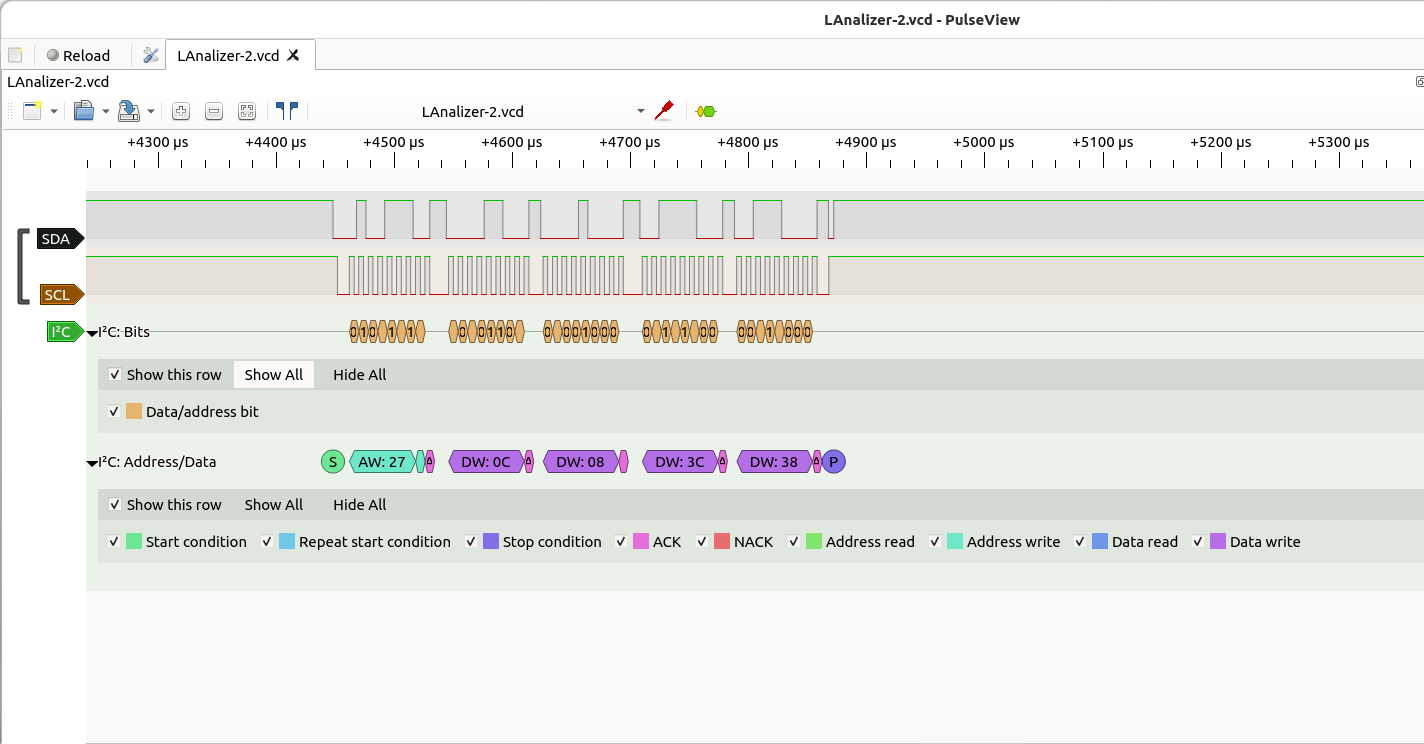Click the +5000 µs ruler marker
The height and width of the screenshot is (744, 1424).
pyautogui.click(x=985, y=143)
